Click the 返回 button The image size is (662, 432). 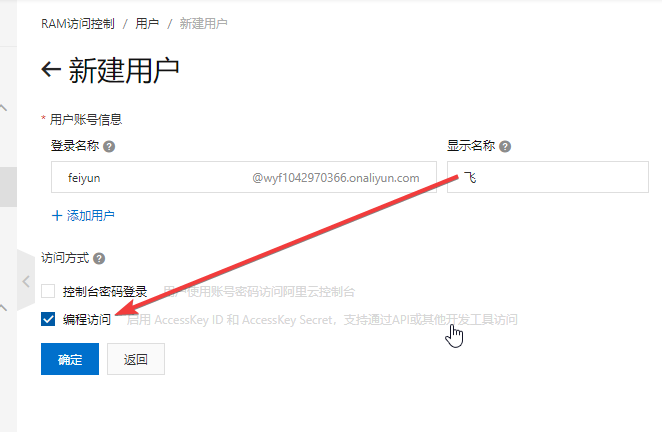click(136, 359)
